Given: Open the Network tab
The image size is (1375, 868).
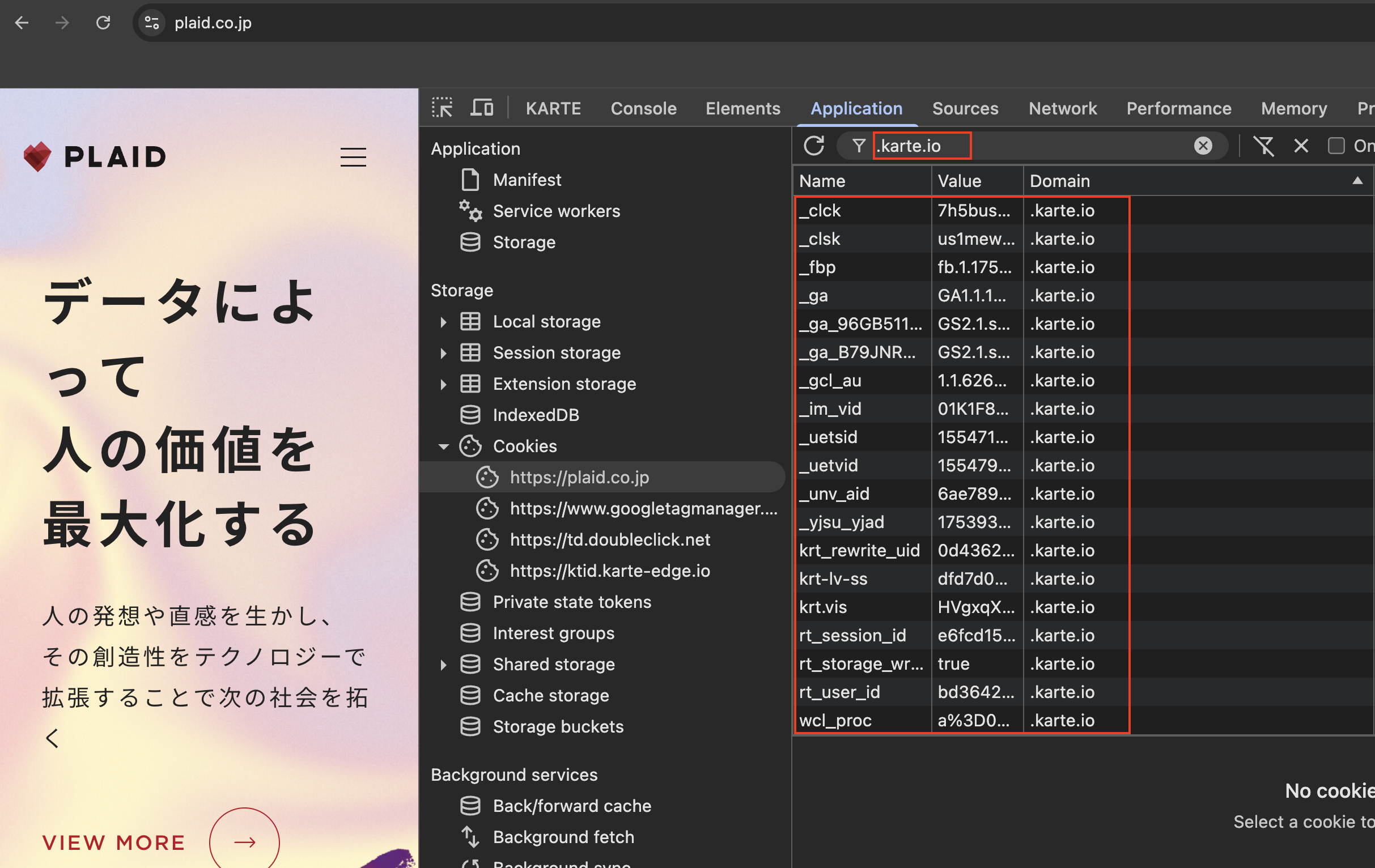Looking at the screenshot, I should [x=1062, y=108].
